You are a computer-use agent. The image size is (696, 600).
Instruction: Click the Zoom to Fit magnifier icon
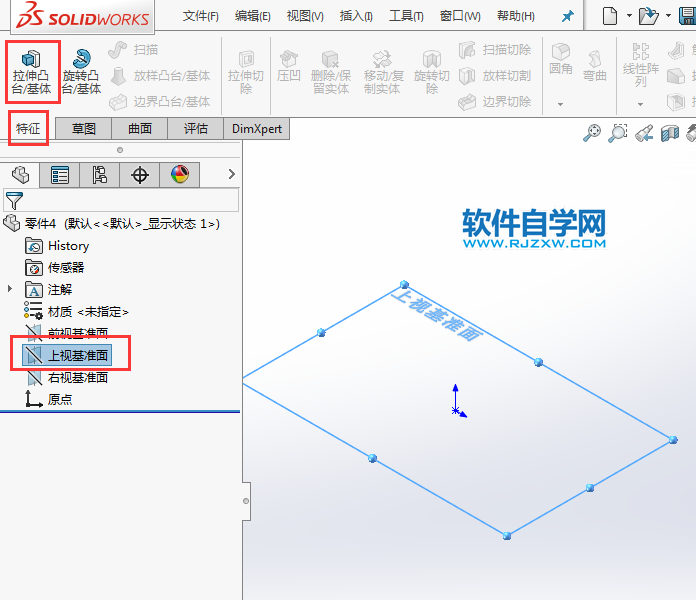pyautogui.click(x=592, y=133)
